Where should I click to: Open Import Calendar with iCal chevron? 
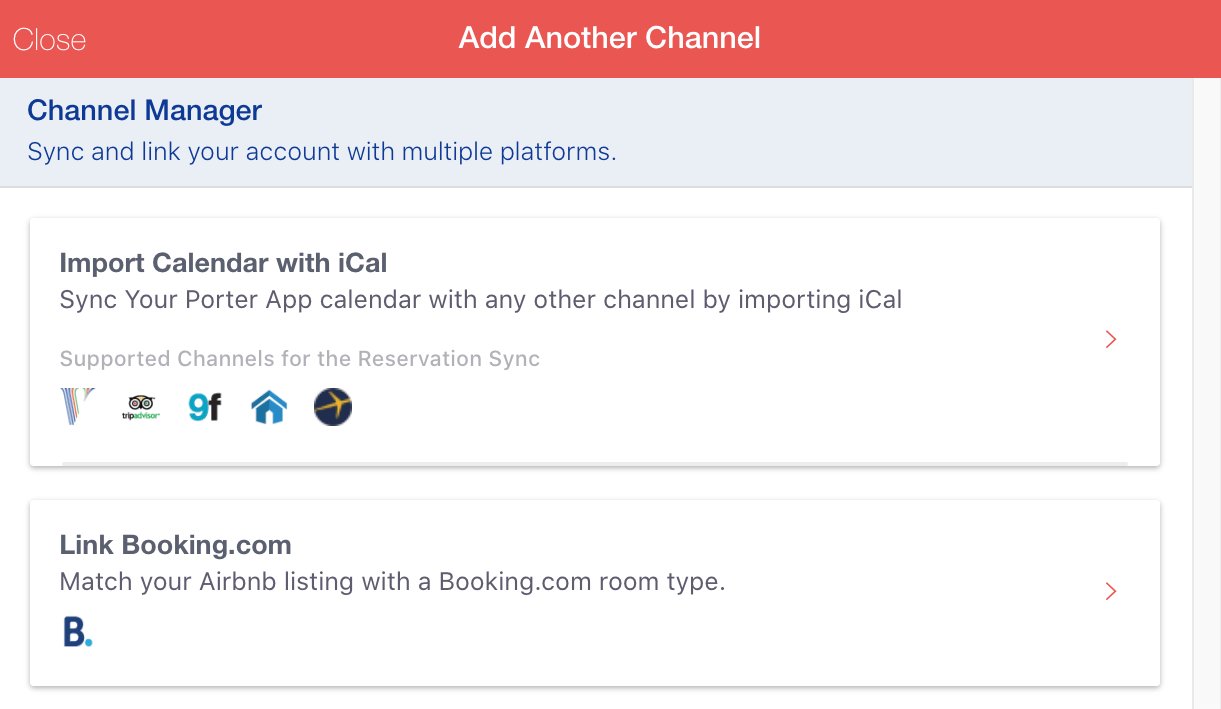(x=1111, y=340)
